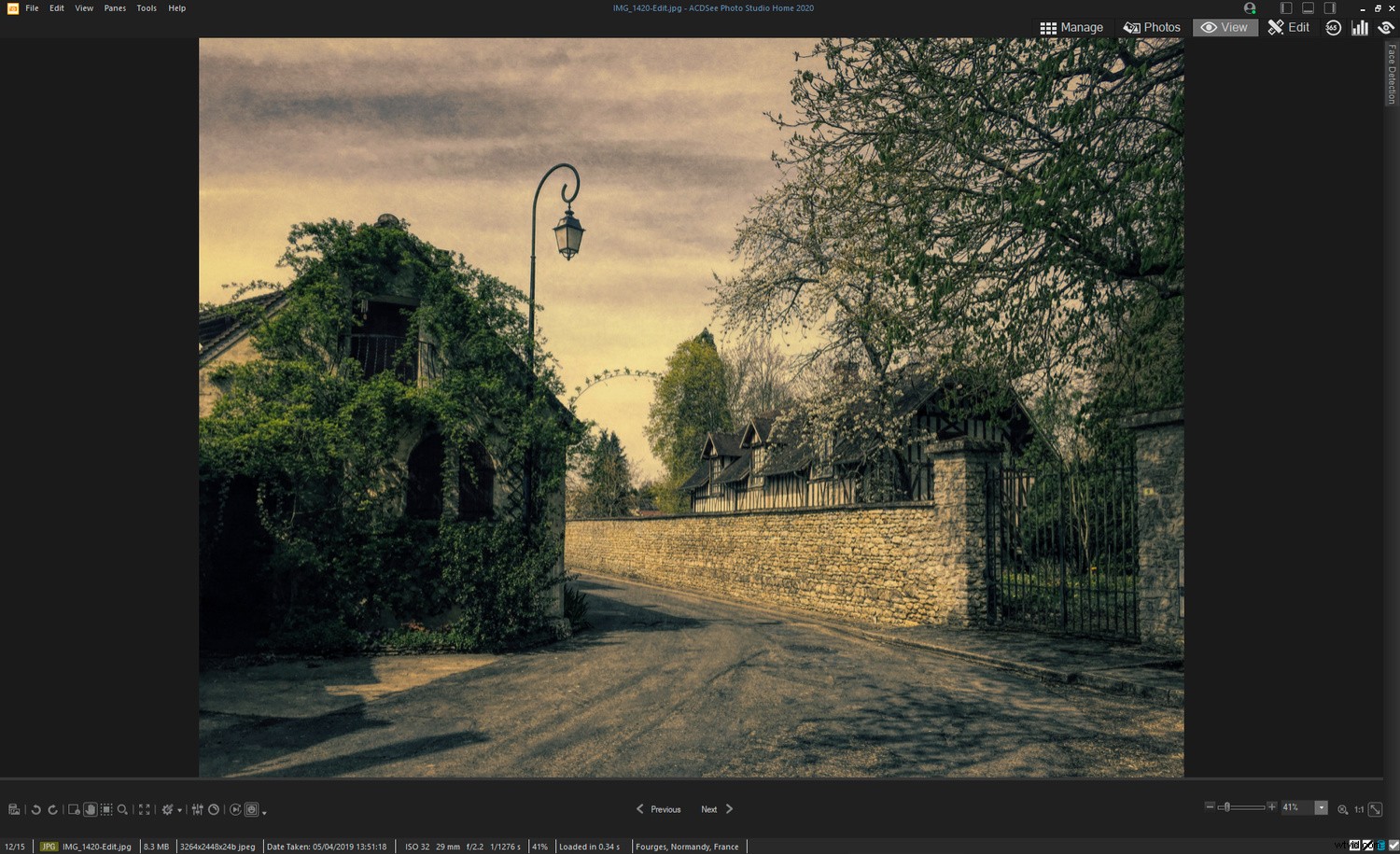This screenshot has width=1400, height=854.
Task: Open the Zoom magnifier tool
Action: pos(122,809)
